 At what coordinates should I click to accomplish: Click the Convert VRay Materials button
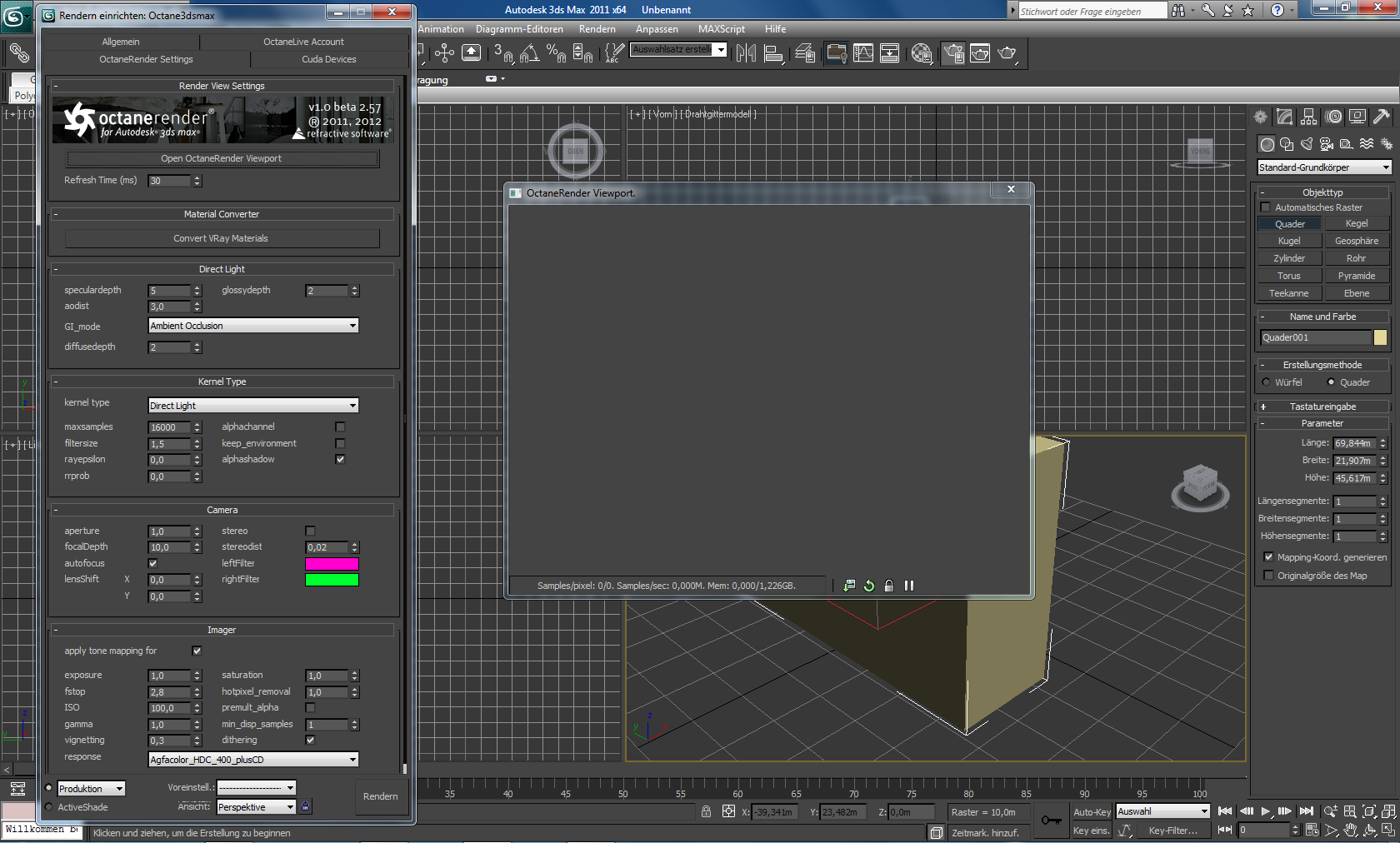(x=222, y=238)
